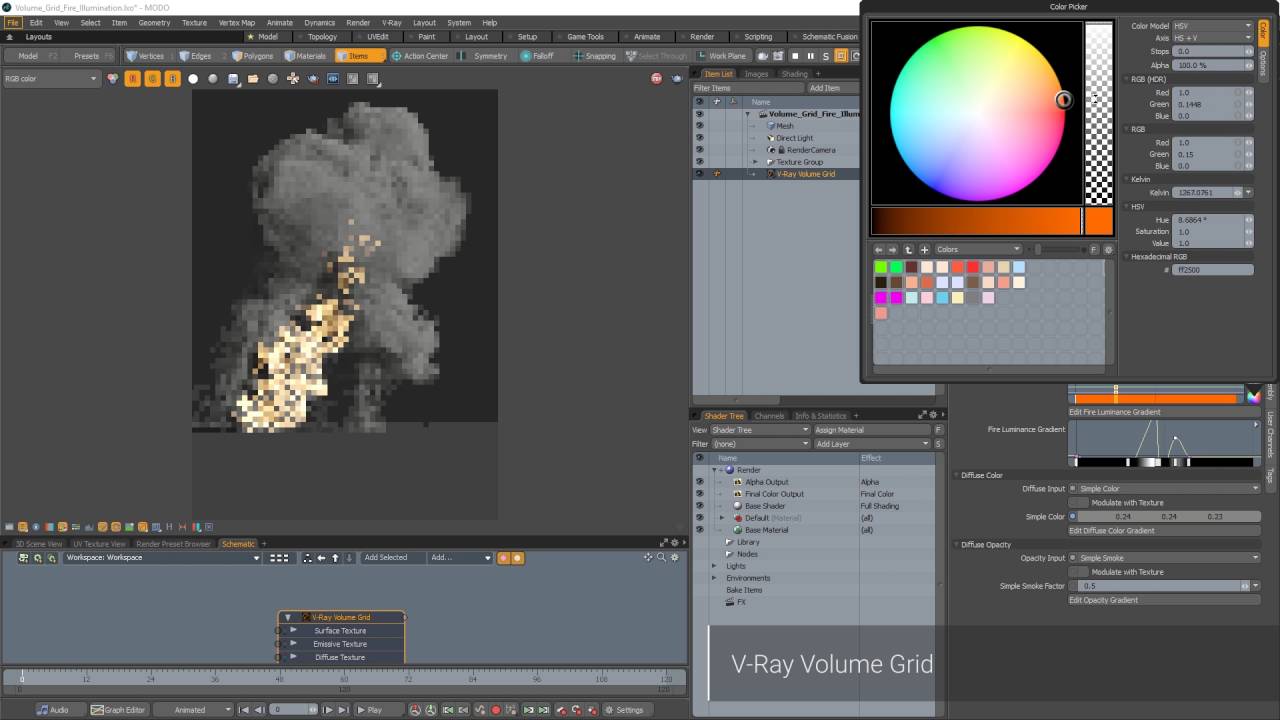Screen dimensions: 1280x720
Task: Select Vertices selection mode
Action: coord(145,56)
